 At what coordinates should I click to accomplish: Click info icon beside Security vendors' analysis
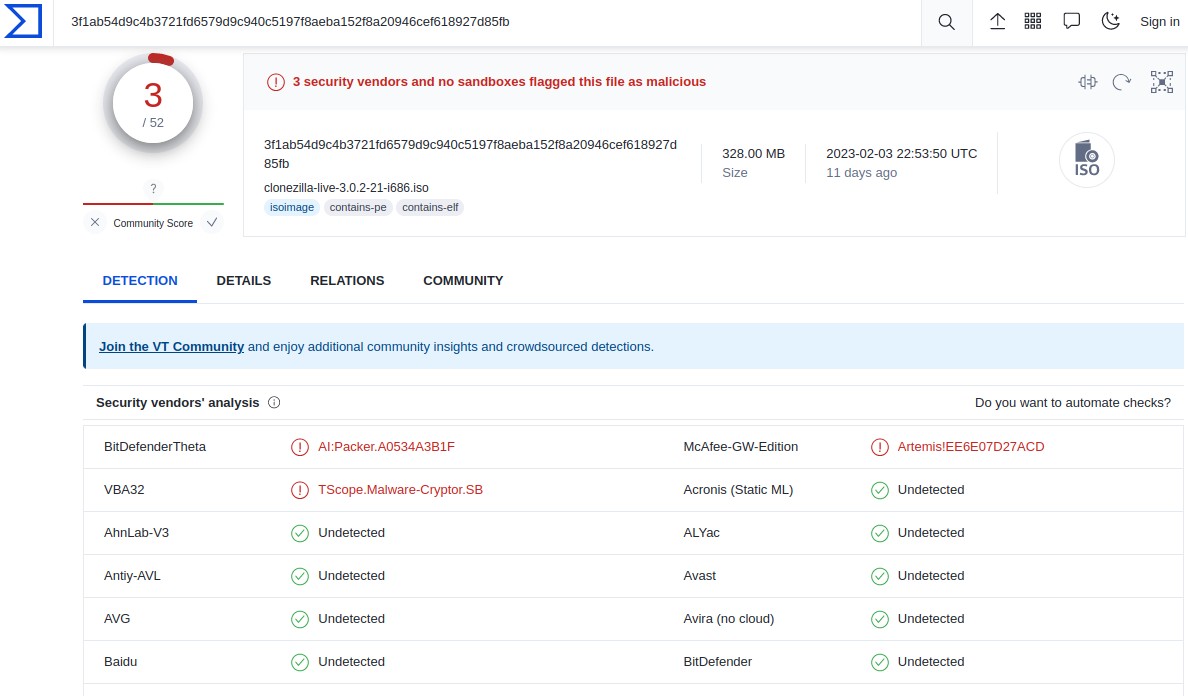point(274,403)
